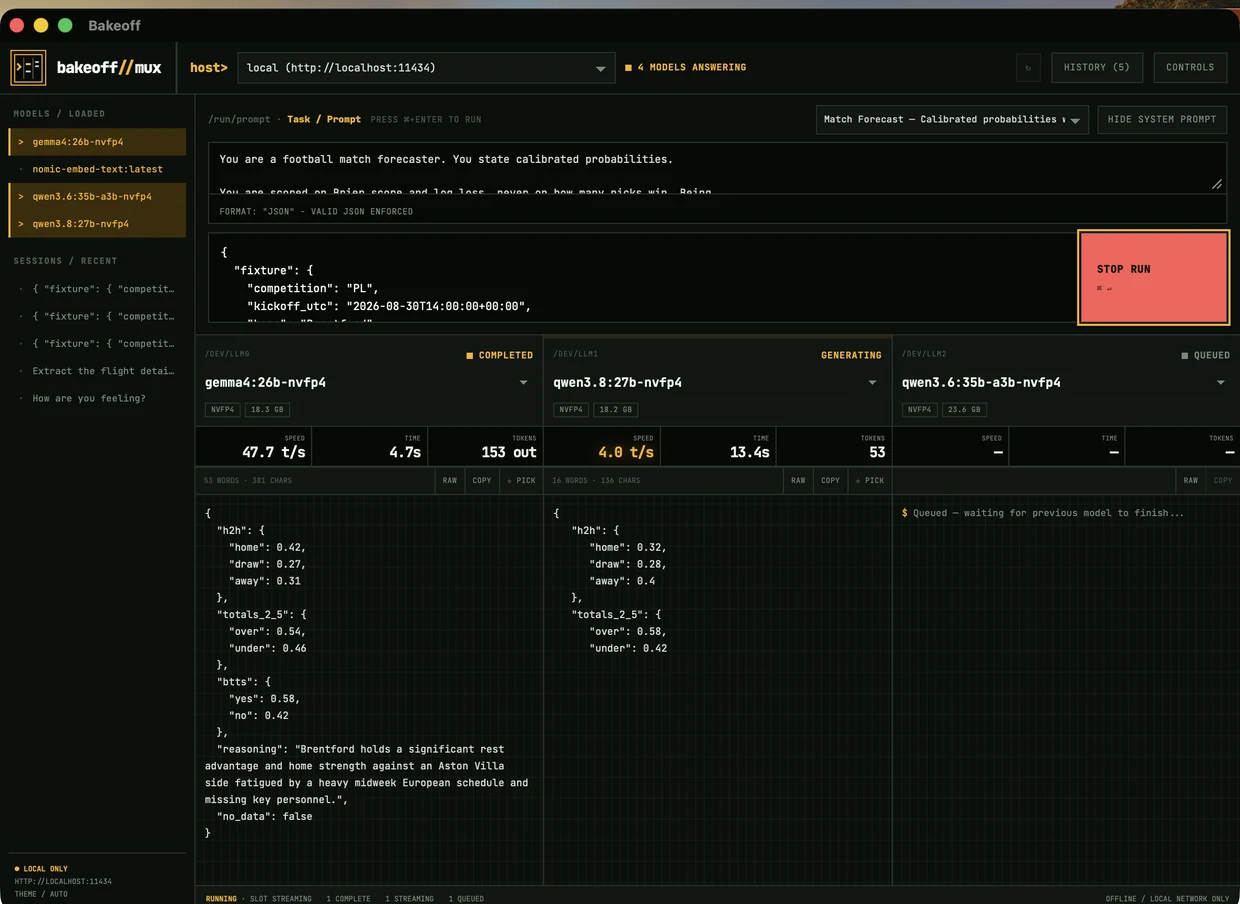
Task: Click the 4.0 t/s speed value
Action: 626,453
